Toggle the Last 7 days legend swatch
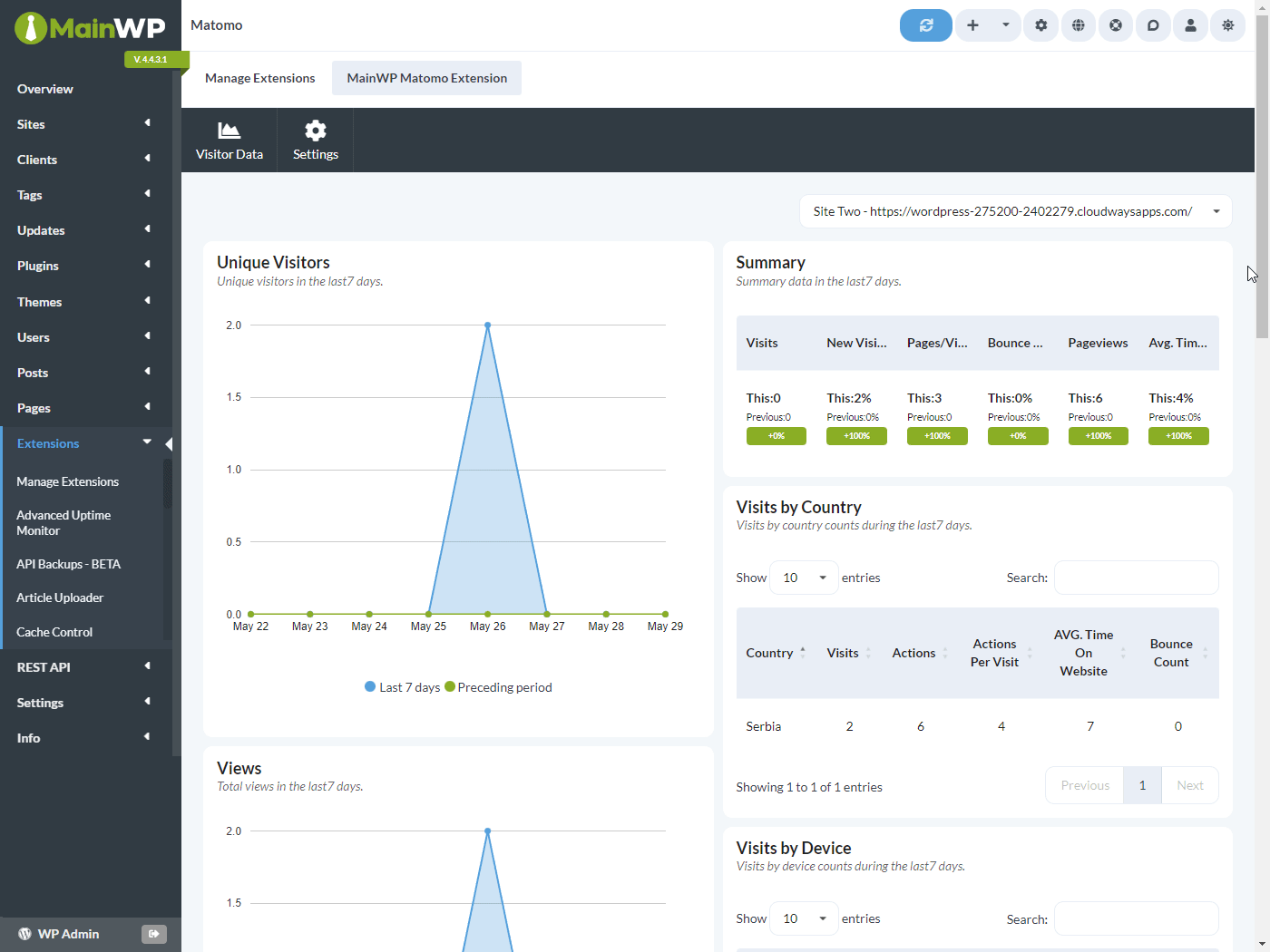The width and height of the screenshot is (1270, 952). (x=370, y=686)
